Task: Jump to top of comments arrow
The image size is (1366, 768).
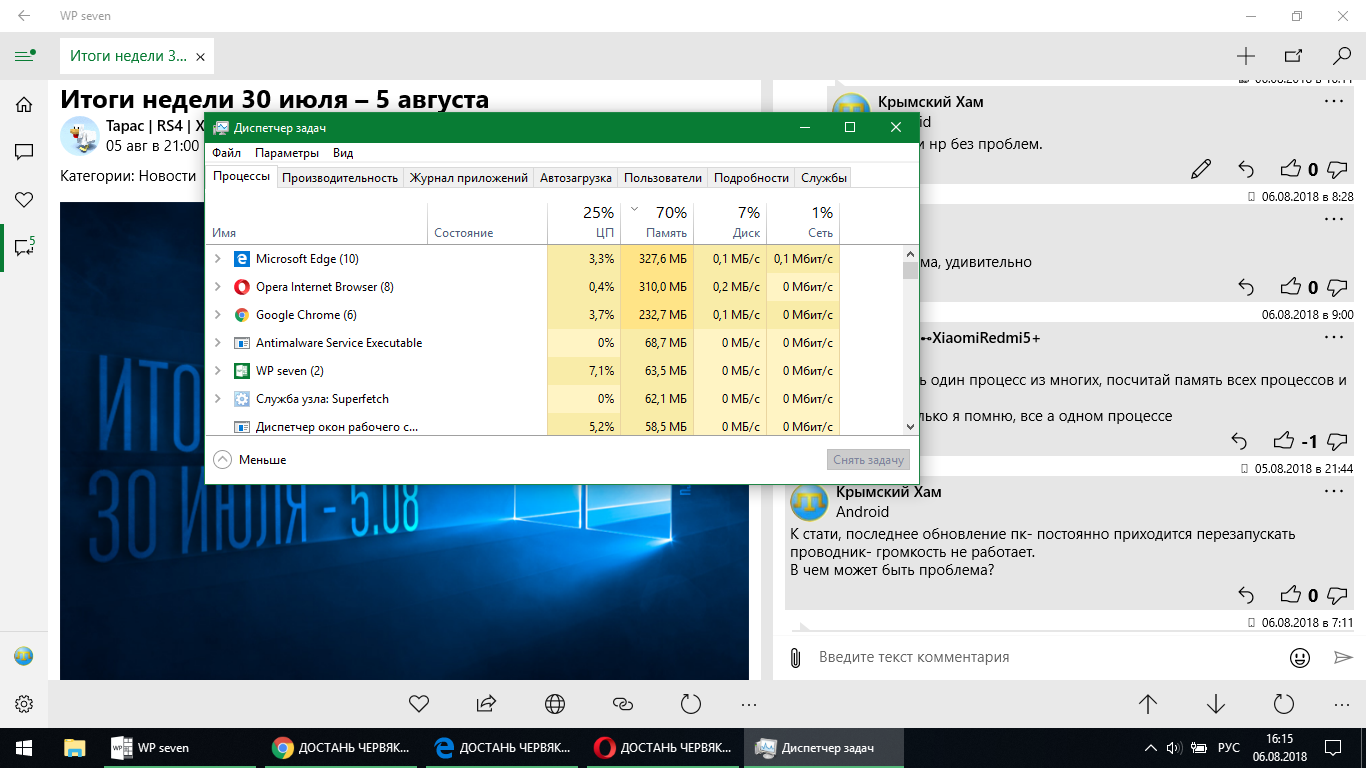Action: (x=1148, y=704)
